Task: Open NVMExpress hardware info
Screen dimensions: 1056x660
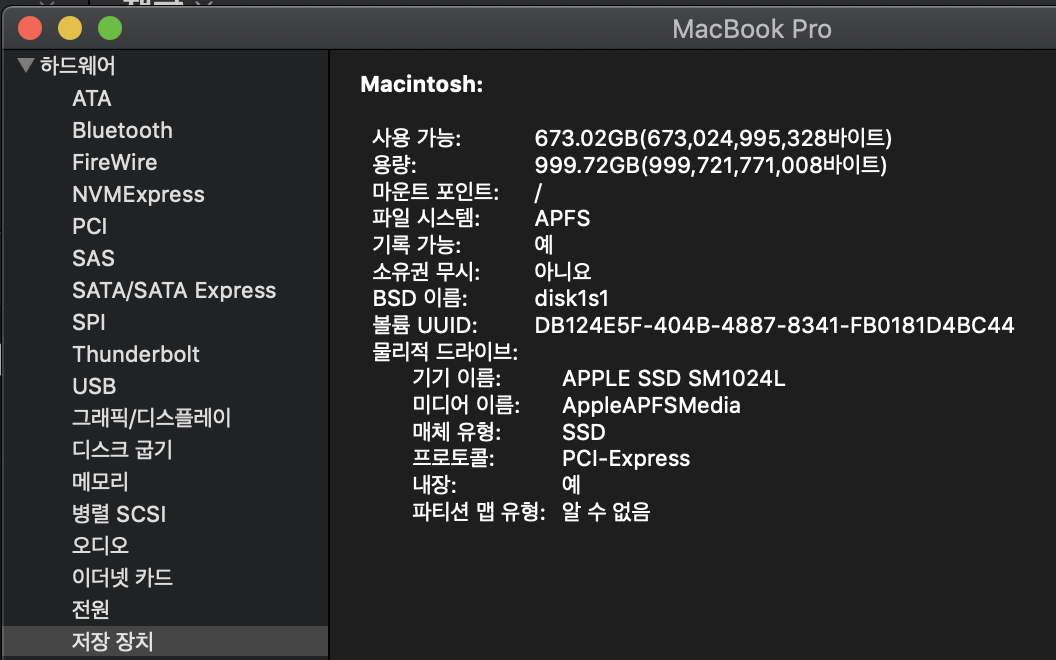Action: coord(138,194)
